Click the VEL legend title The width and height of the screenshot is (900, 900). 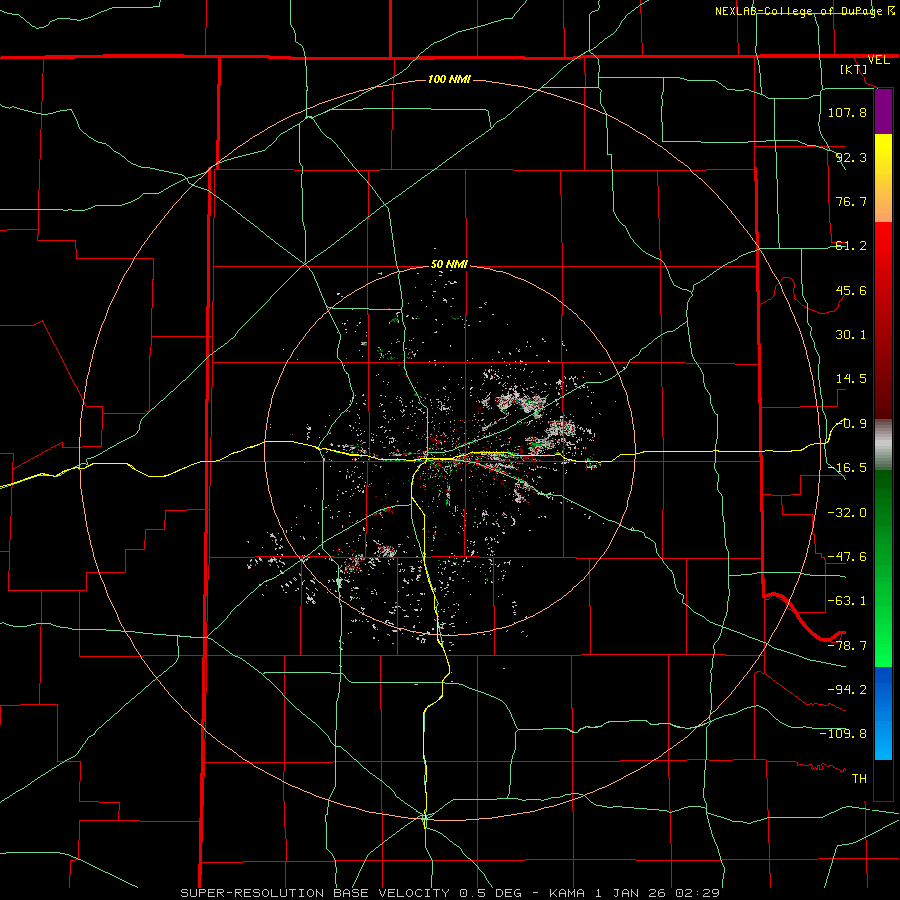(x=879, y=60)
